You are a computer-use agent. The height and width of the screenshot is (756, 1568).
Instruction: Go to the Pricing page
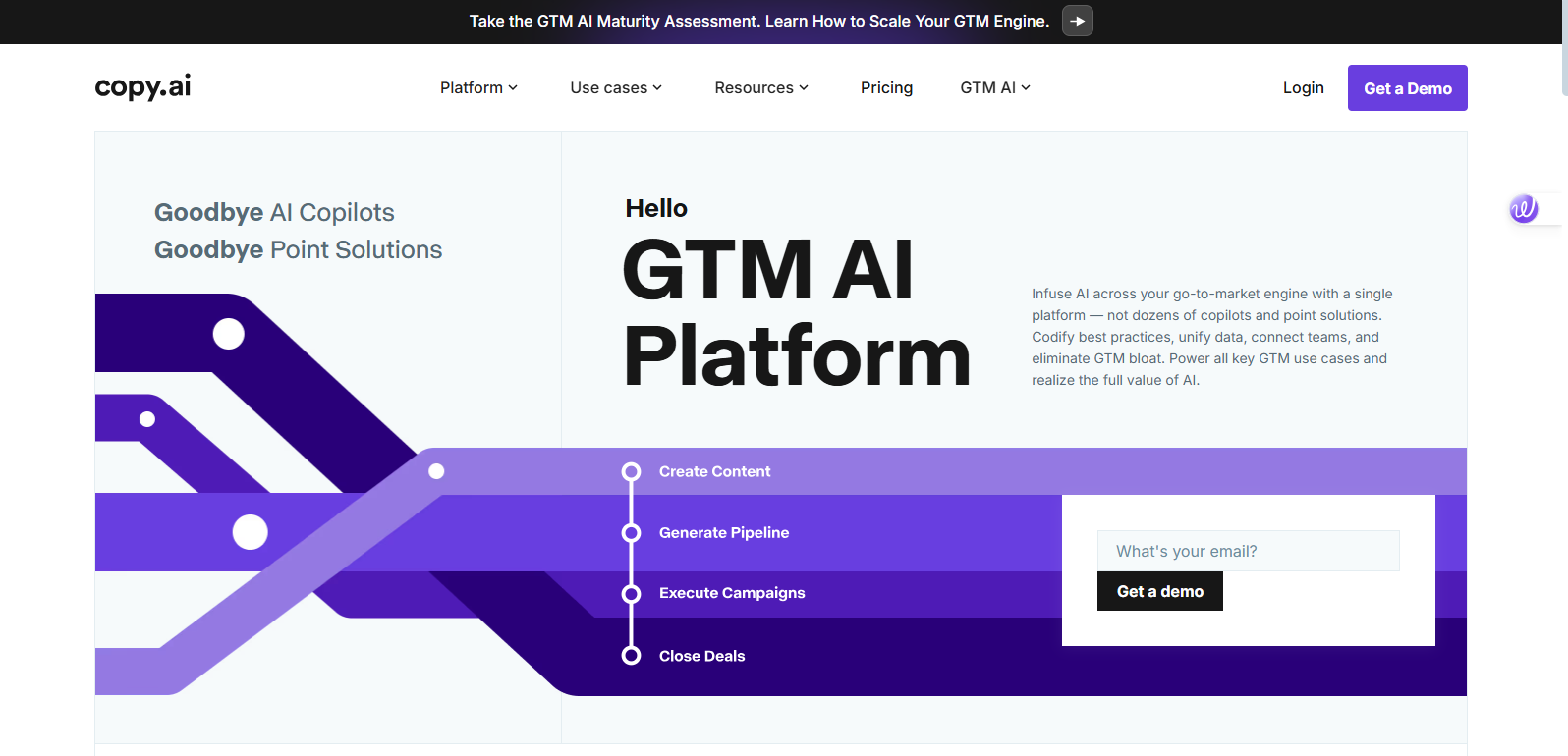point(886,88)
